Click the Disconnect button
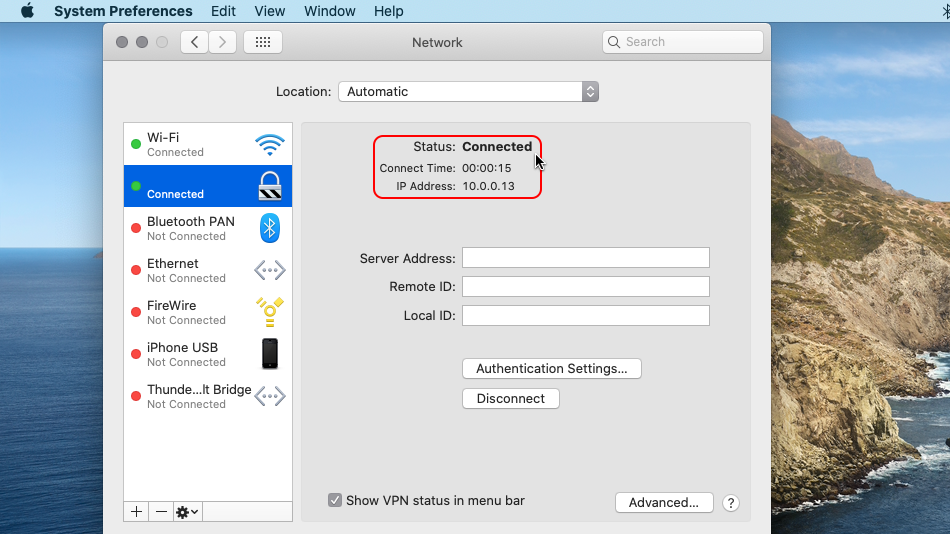 pos(510,398)
